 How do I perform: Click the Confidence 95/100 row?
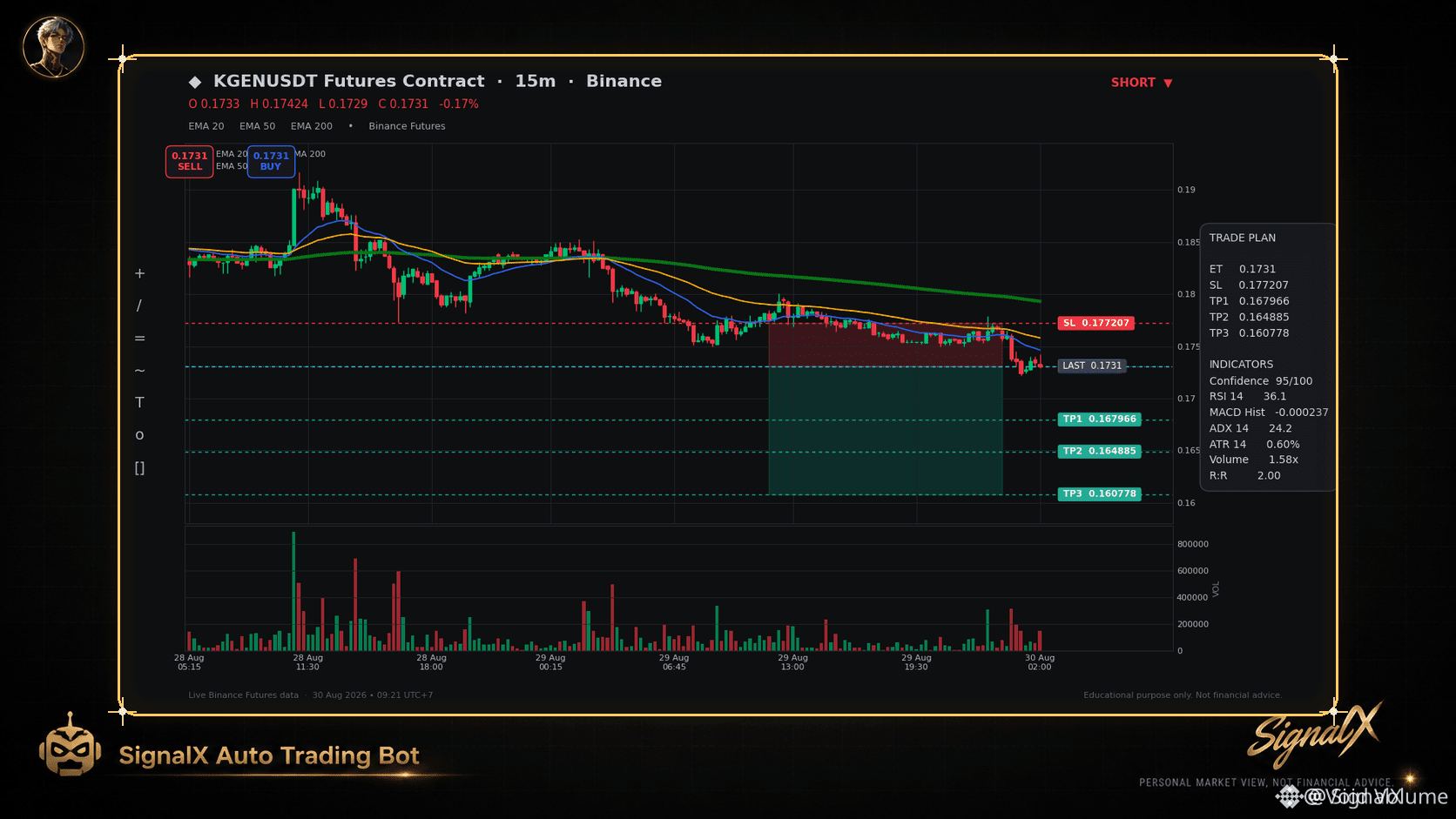[1260, 381]
